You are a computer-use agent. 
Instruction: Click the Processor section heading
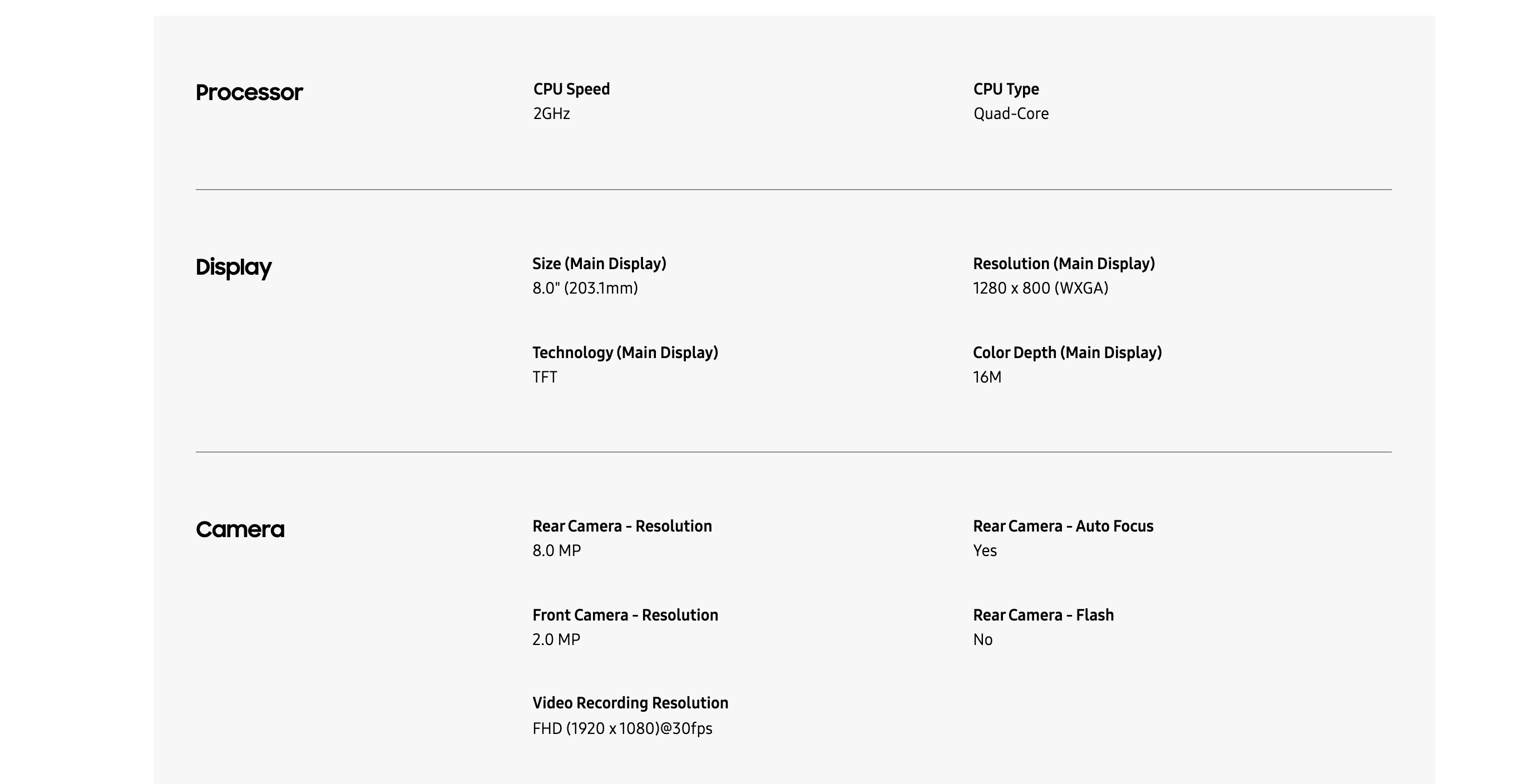point(249,93)
